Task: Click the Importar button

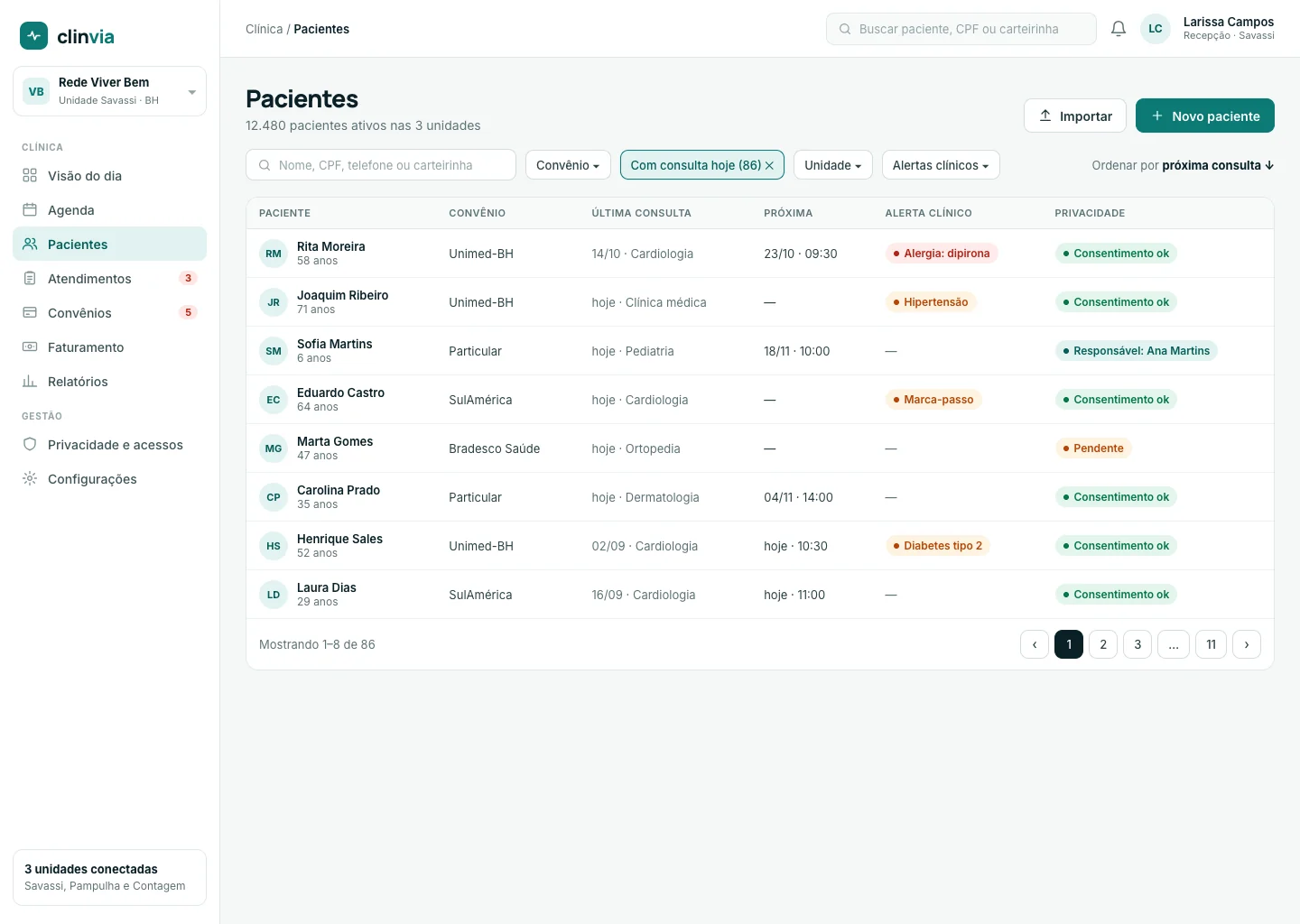Action: (1075, 115)
